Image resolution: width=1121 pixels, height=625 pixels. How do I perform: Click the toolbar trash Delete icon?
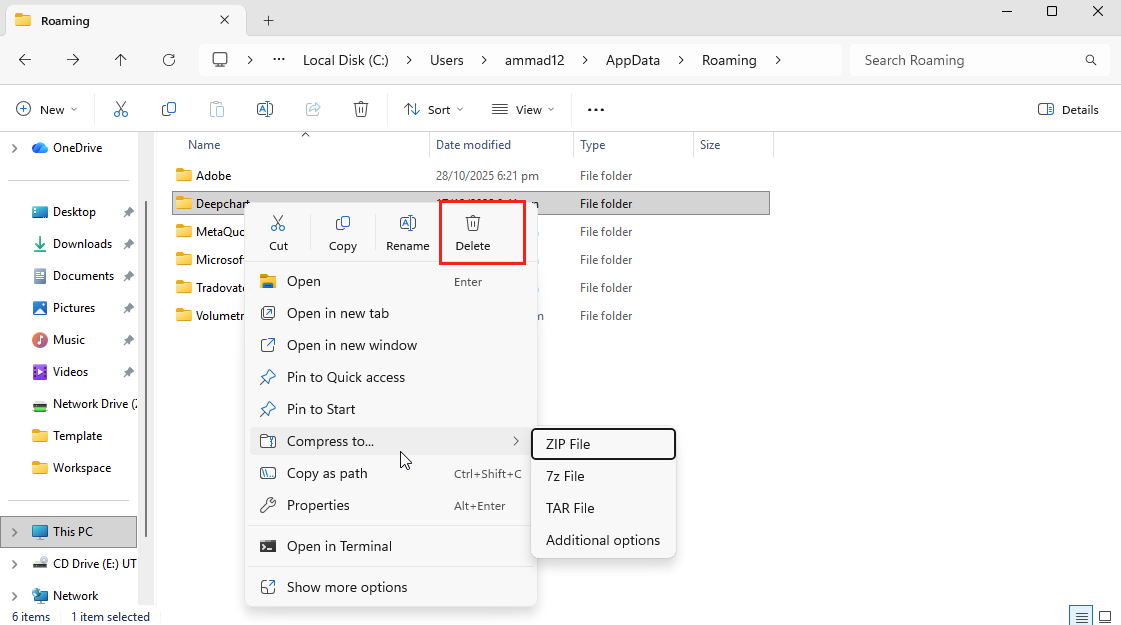[x=361, y=109]
